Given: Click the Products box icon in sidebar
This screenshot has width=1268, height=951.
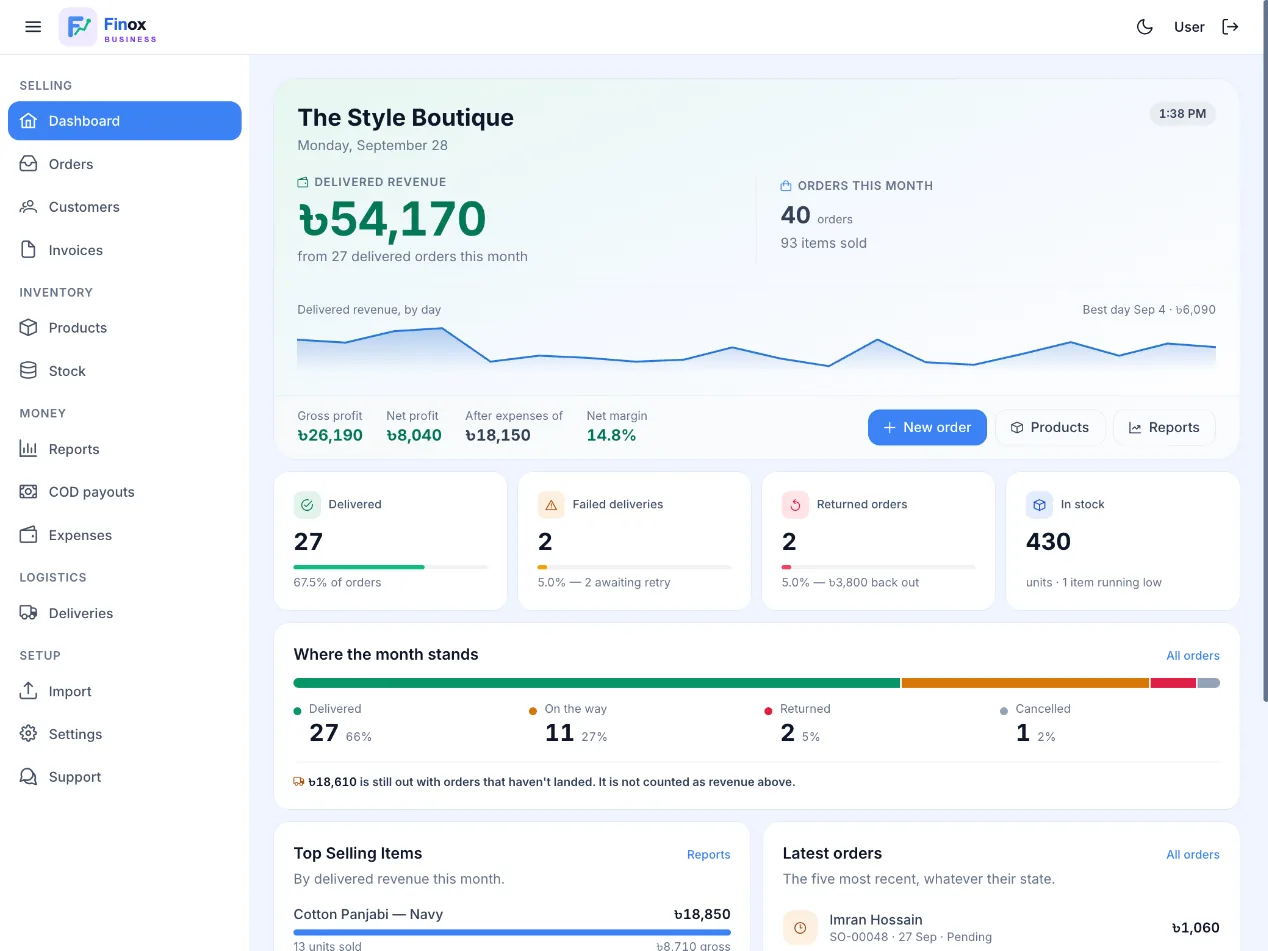Looking at the screenshot, I should pos(29,328).
